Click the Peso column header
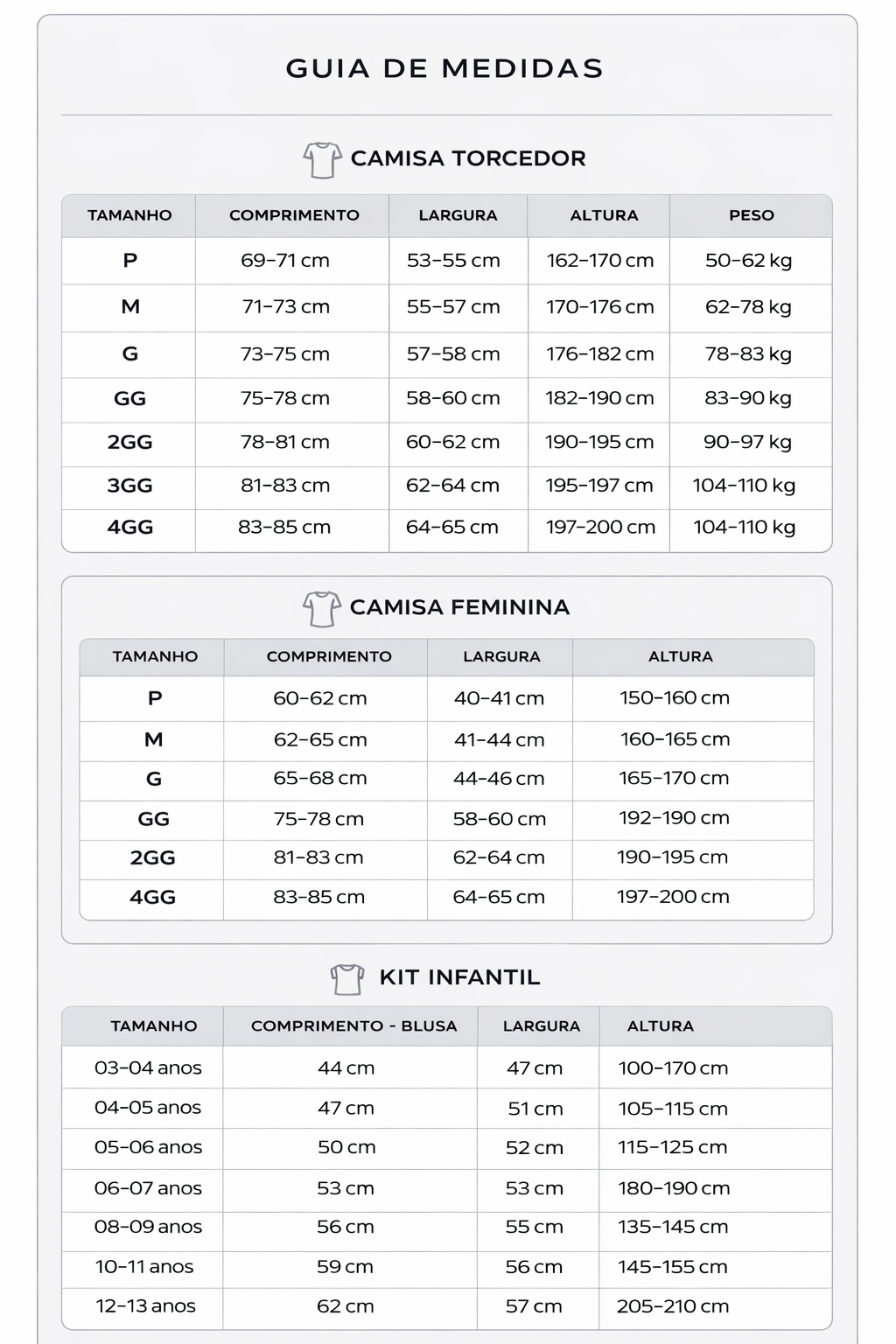896x1344 pixels. click(752, 215)
